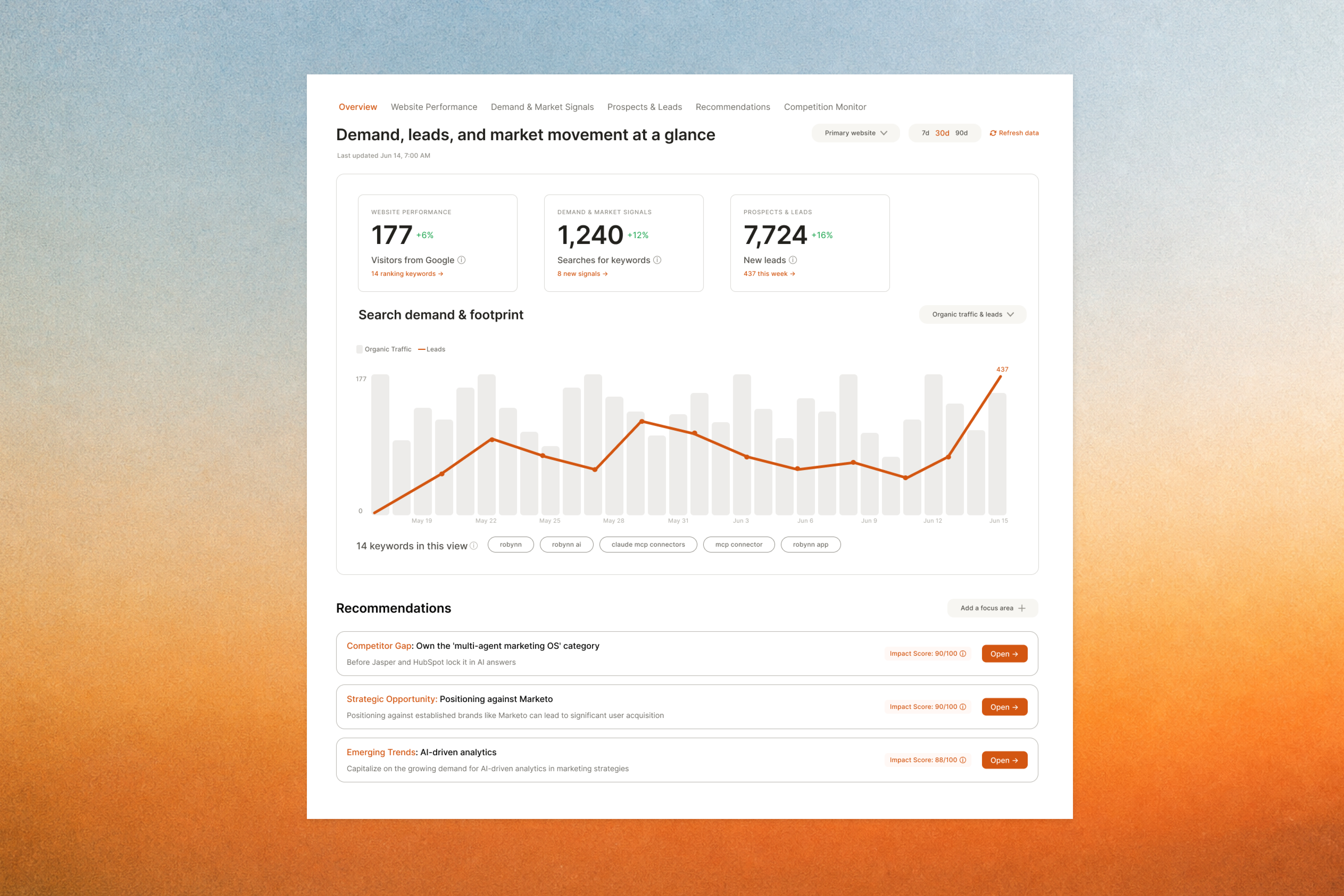
Task: Click arrow in 14 ranking keywords link
Action: point(441,274)
